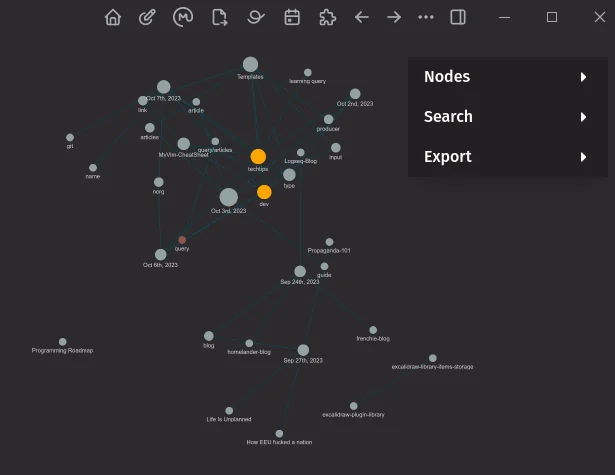The image size is (615, 475).
Task: Select the Templates graph node
Action: (250, 64)
